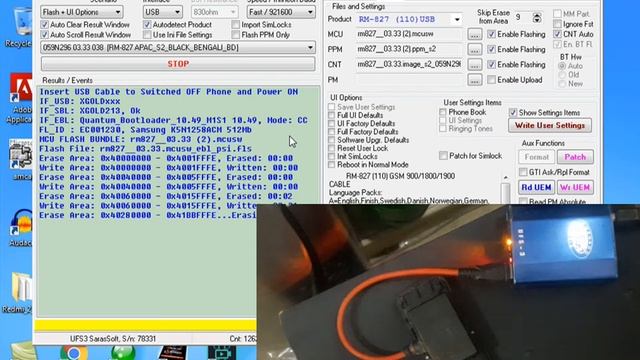640x360 pixels.
Task: Click 'RM-827 (110) GSM 900/1800/1900' info text
Action: (400, 176)
